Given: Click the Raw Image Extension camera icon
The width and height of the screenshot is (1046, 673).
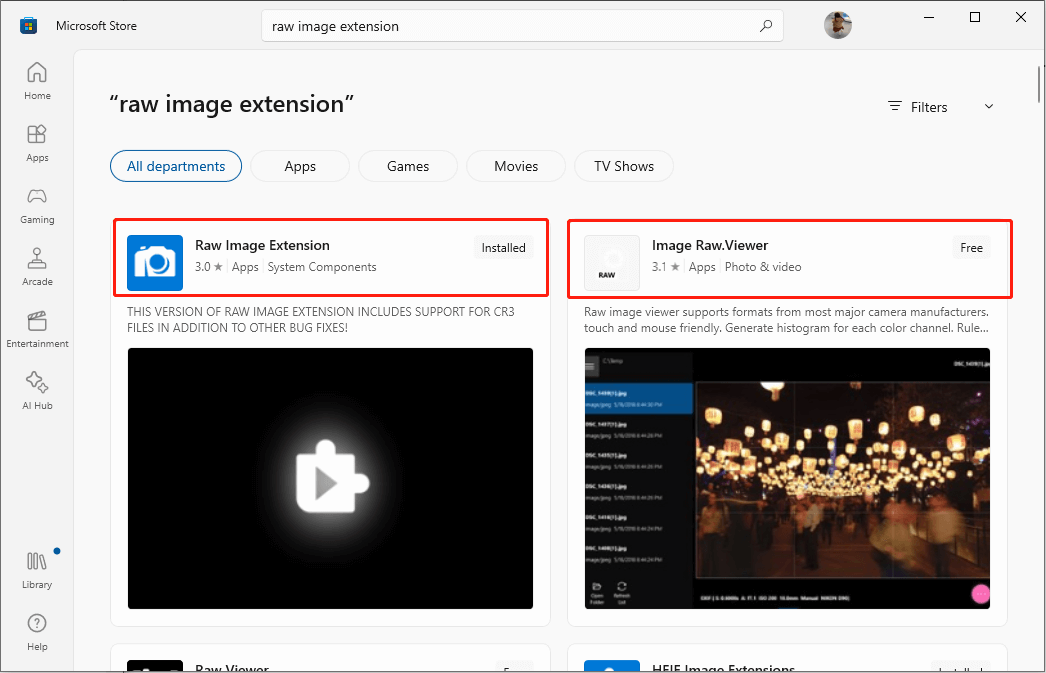Looking at the screenshot, I should pyautogui.click(x=155, y=263).
